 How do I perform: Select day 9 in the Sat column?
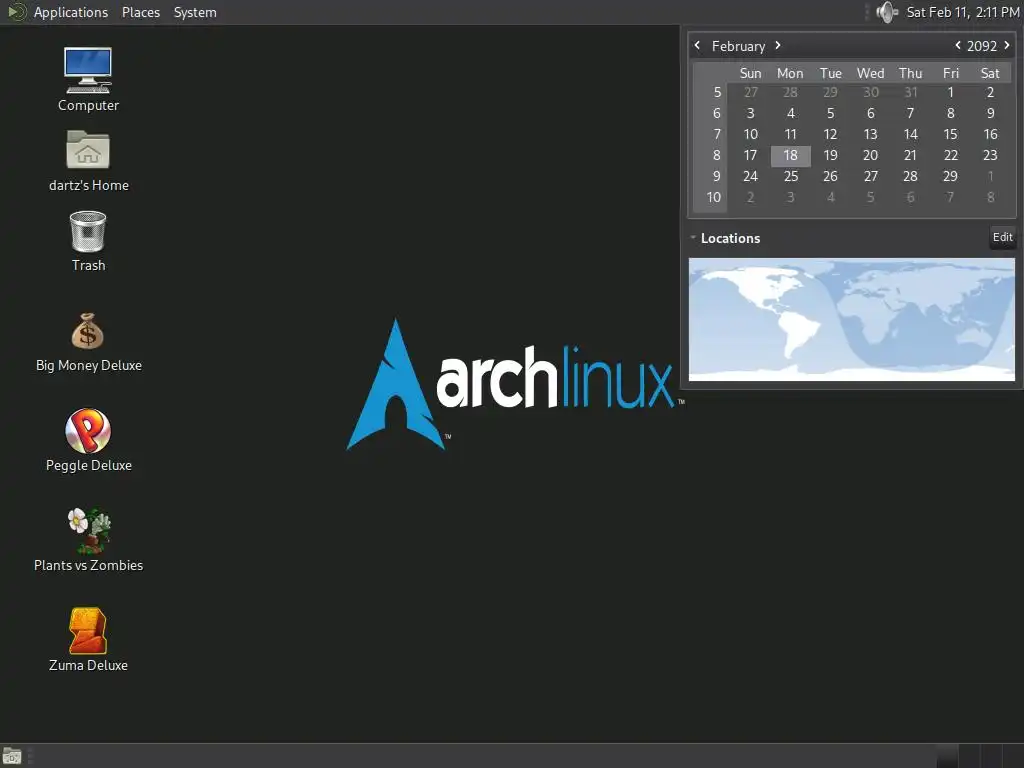(990, 114)
